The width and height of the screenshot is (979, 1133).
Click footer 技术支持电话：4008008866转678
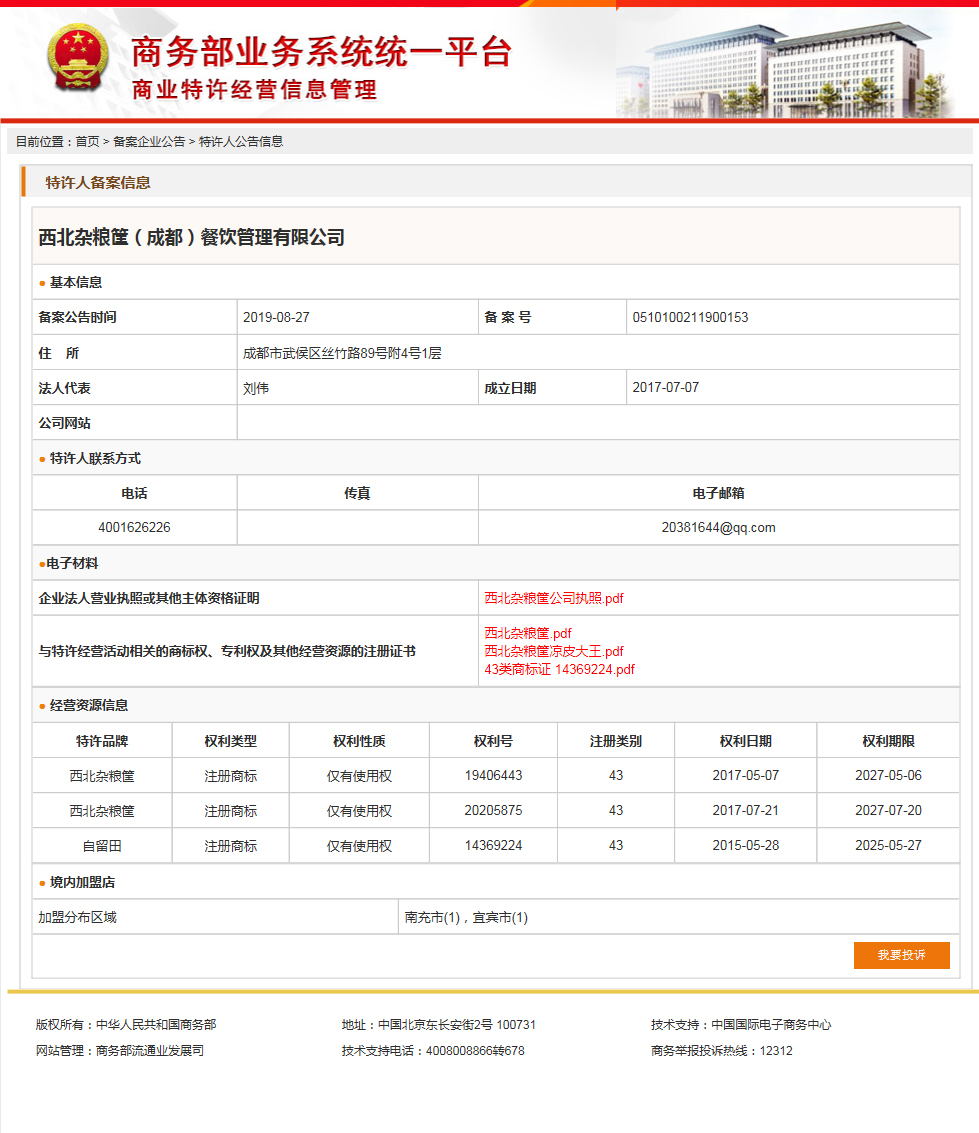(433, 1051)
